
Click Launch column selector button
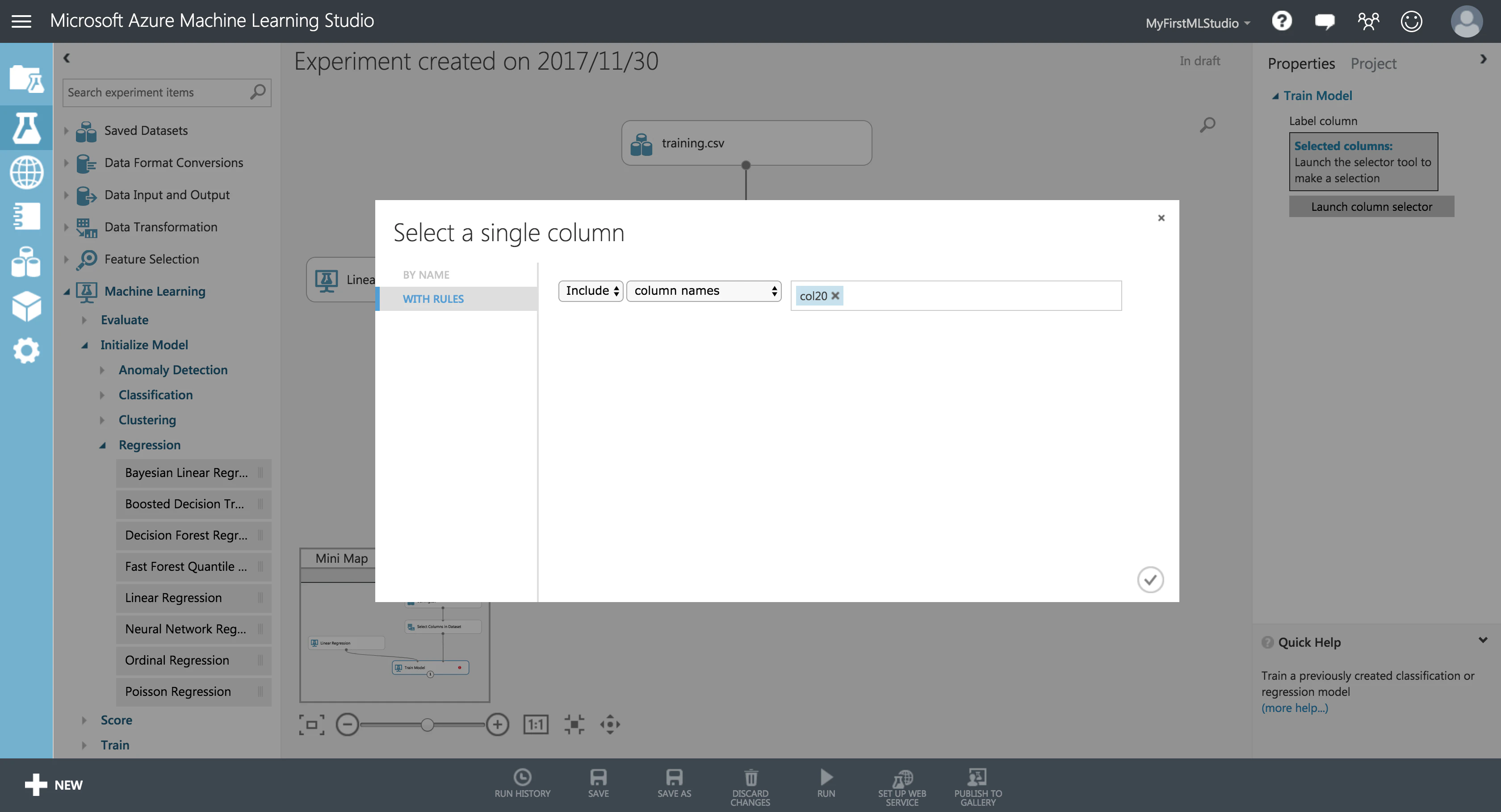1371,207
